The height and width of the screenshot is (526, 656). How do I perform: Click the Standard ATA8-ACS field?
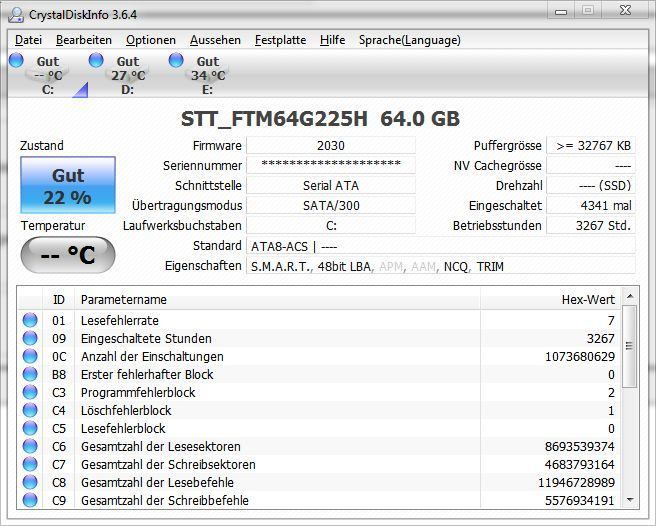(441, 246)
